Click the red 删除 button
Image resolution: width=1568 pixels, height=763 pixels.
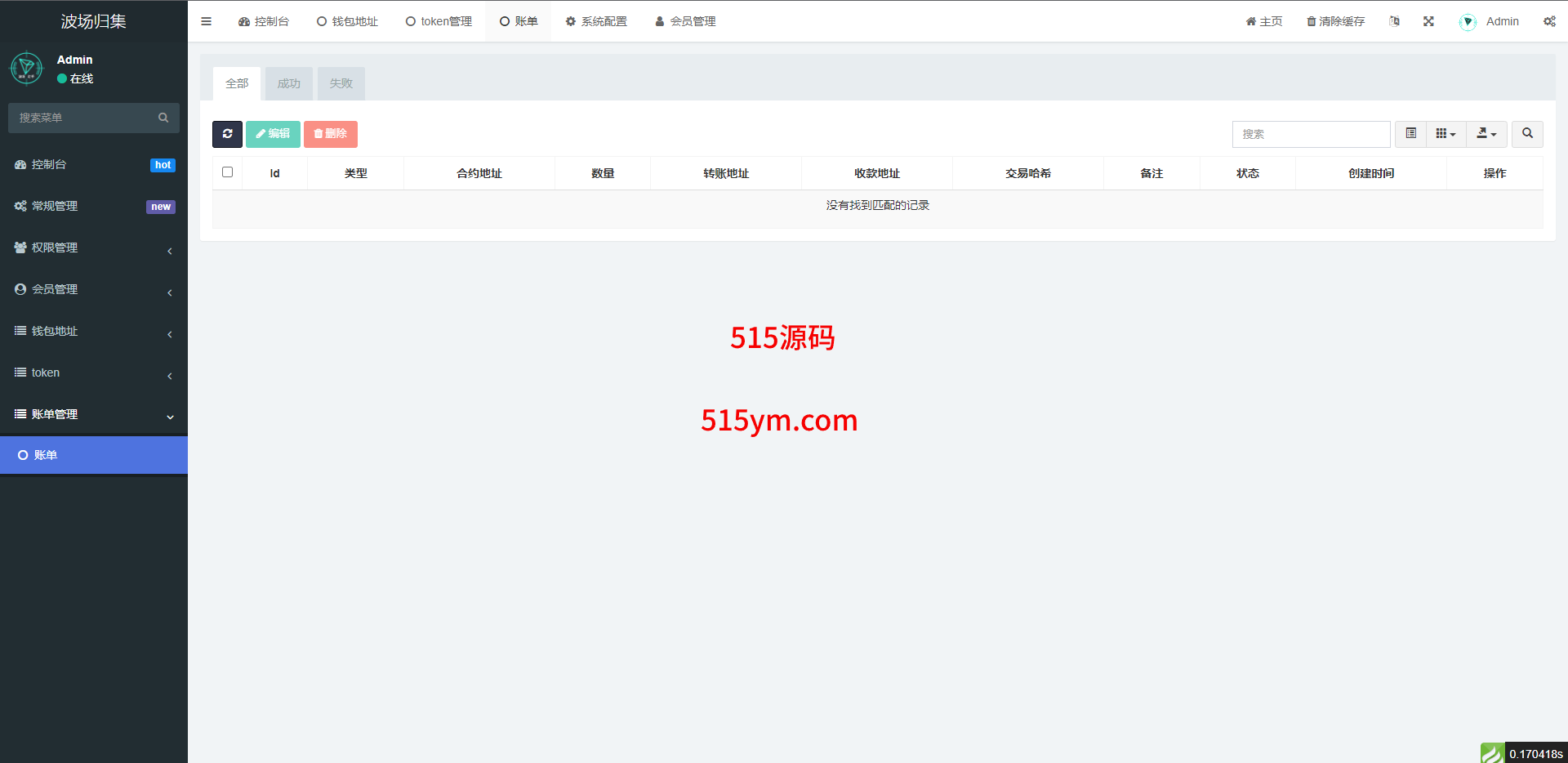[x=330, y=134]
